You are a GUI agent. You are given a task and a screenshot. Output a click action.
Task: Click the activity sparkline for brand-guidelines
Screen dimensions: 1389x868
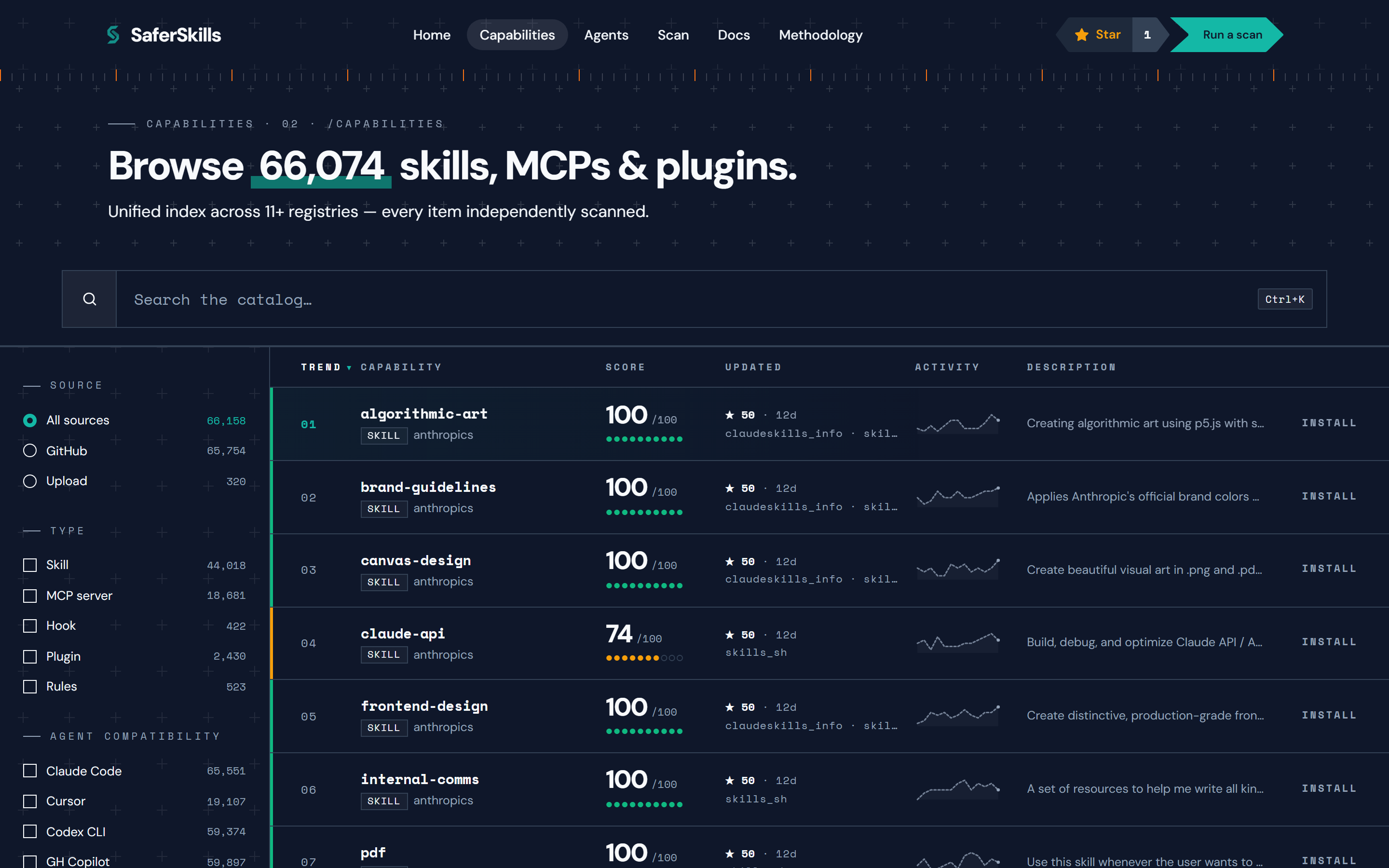(x=958, y=497)
